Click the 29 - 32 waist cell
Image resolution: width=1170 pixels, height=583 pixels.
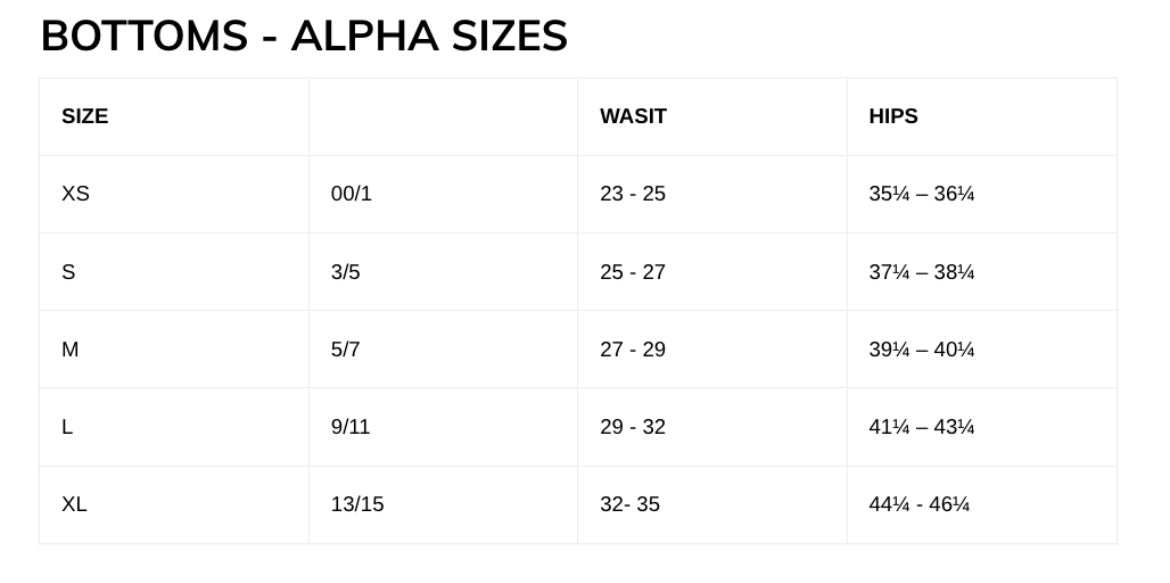(713, 427)
